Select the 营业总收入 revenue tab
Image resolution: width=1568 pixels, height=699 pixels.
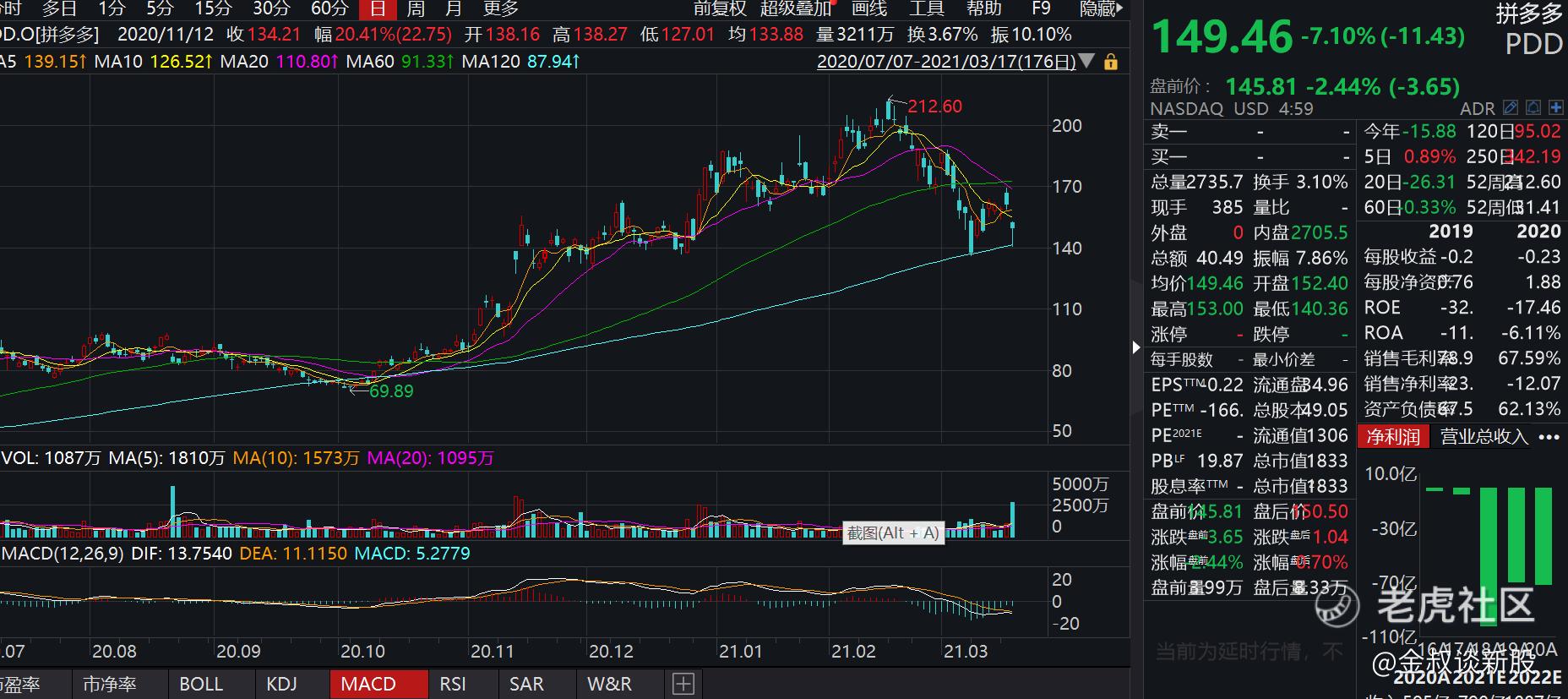click(x=1484, y=436)
